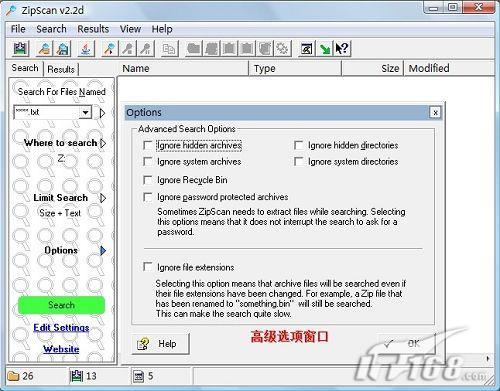Sort results by the Name column header
This screenshot has width=500, height=391.
[184, 68]
